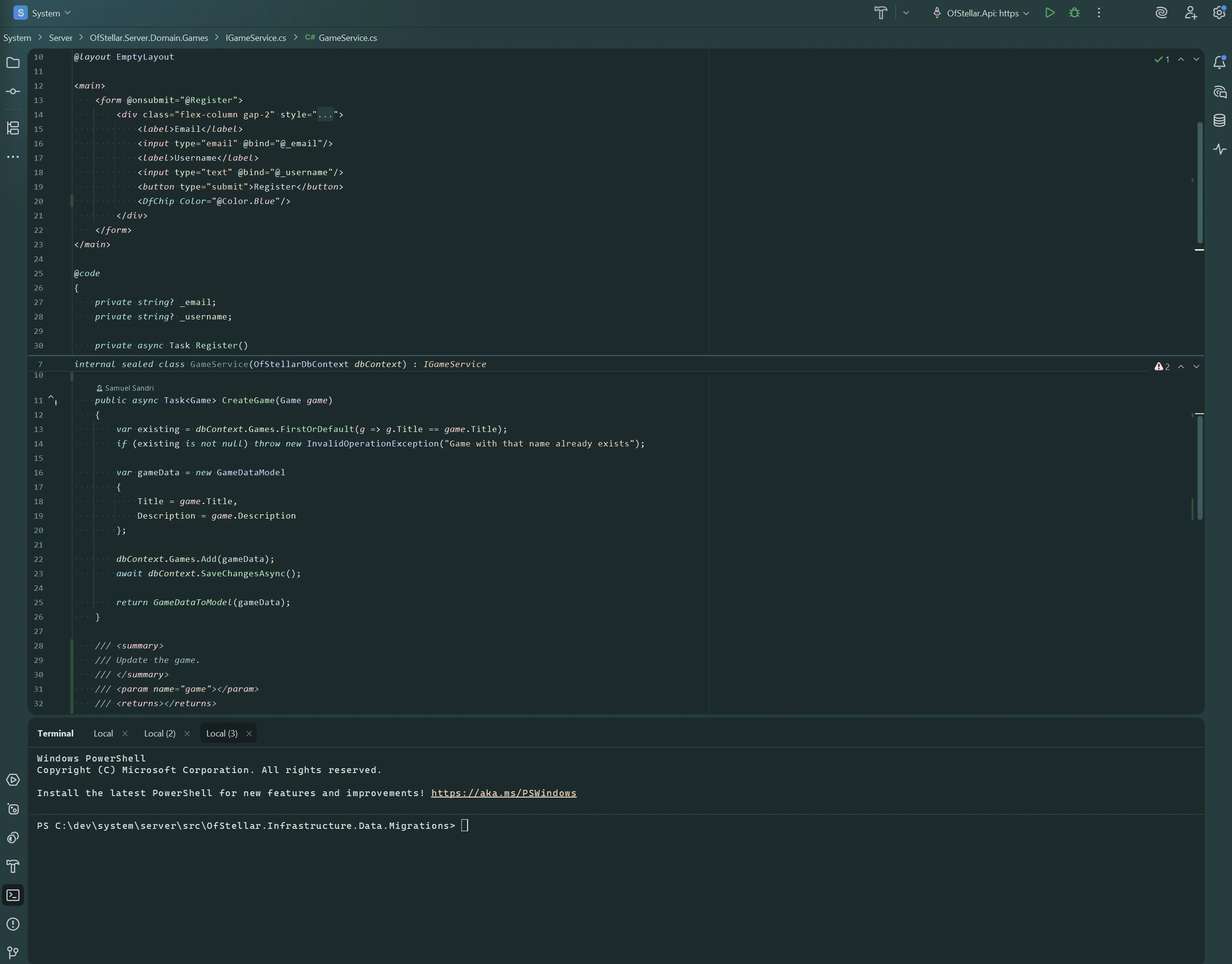Open the Commit tool window
This screenshot has width=1232, height=964.
coord(13,91)
